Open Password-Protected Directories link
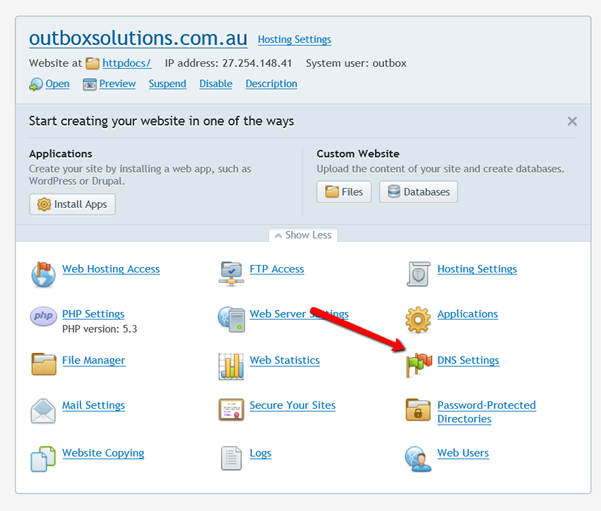This screenshot has height=511, width=601. coord(486,412)
